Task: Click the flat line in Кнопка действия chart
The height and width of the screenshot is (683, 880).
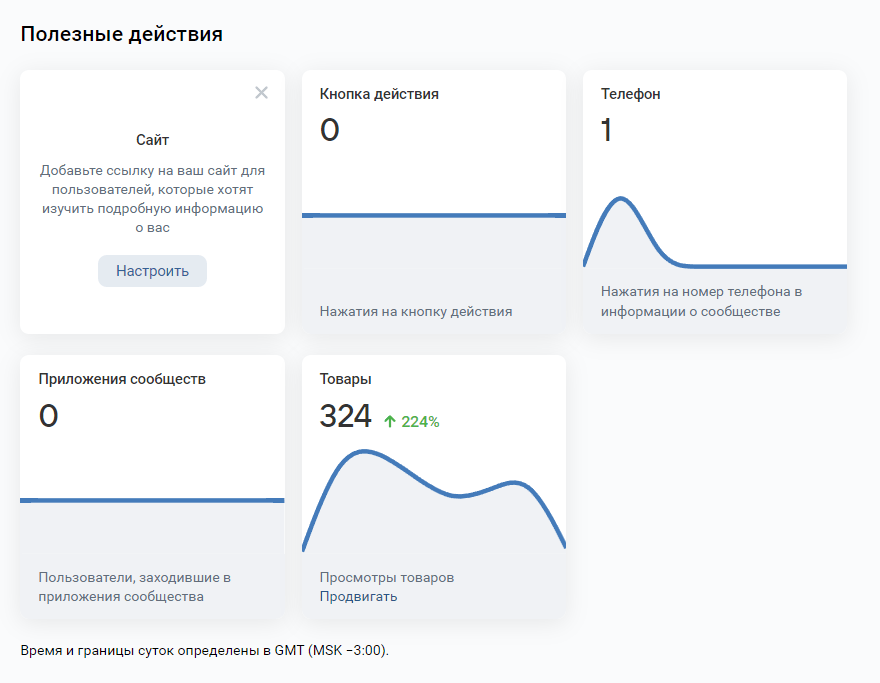Action: 433,215
